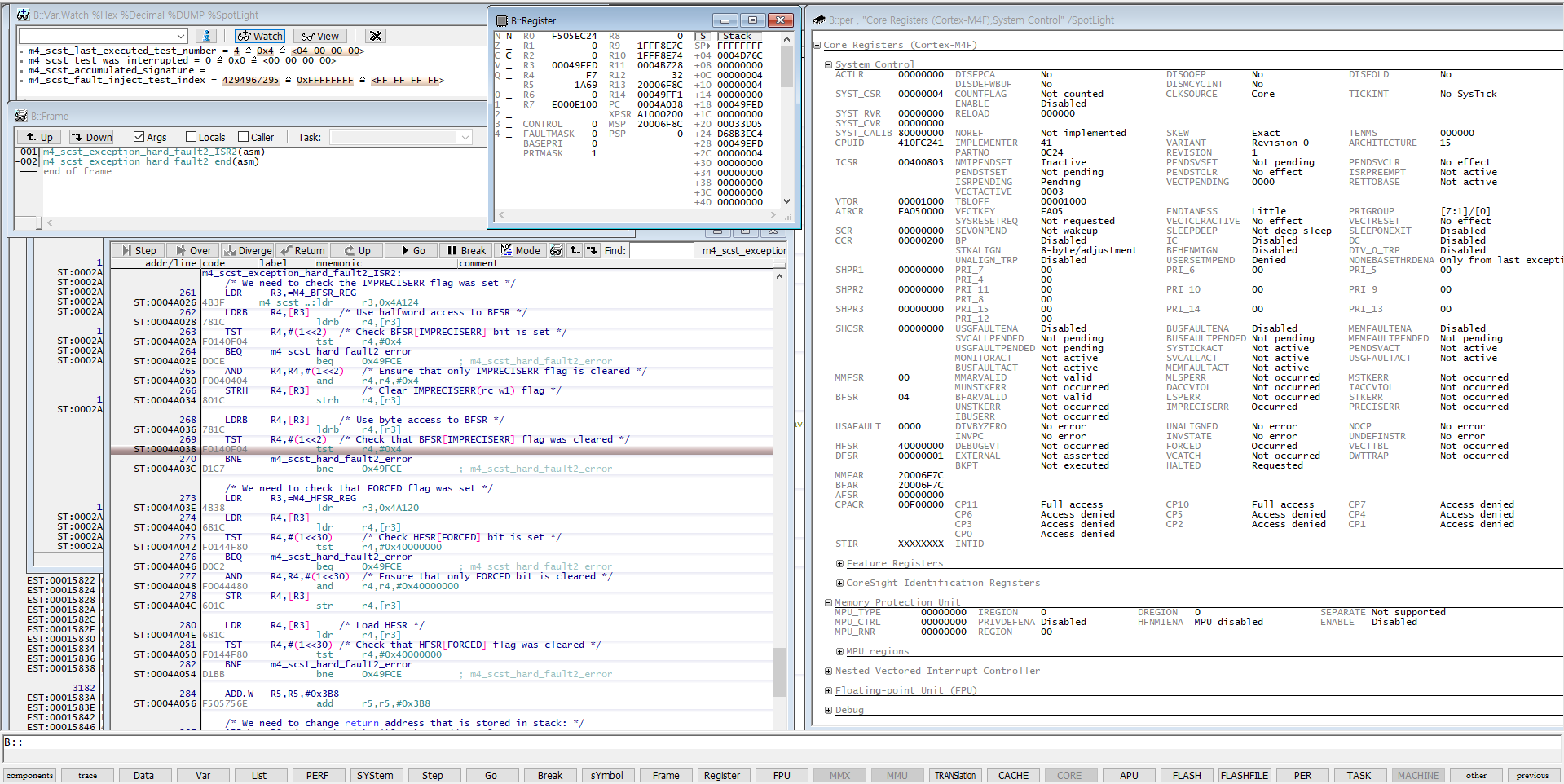The height and width of the screenshot is (784, 1564).
Task: Click the previous button in bottom bar
Action: pos(1533,775)
